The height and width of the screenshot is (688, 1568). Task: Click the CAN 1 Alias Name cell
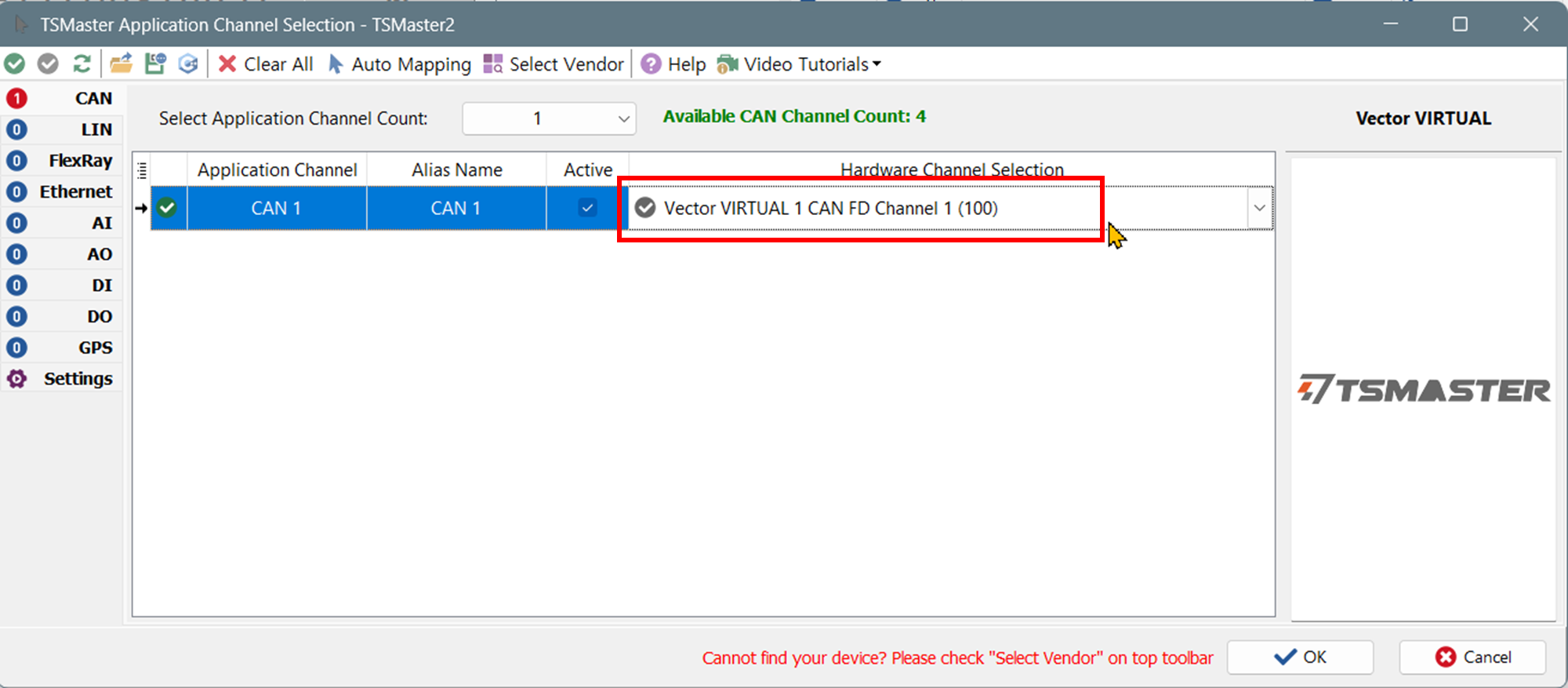[x=456, y=208]
